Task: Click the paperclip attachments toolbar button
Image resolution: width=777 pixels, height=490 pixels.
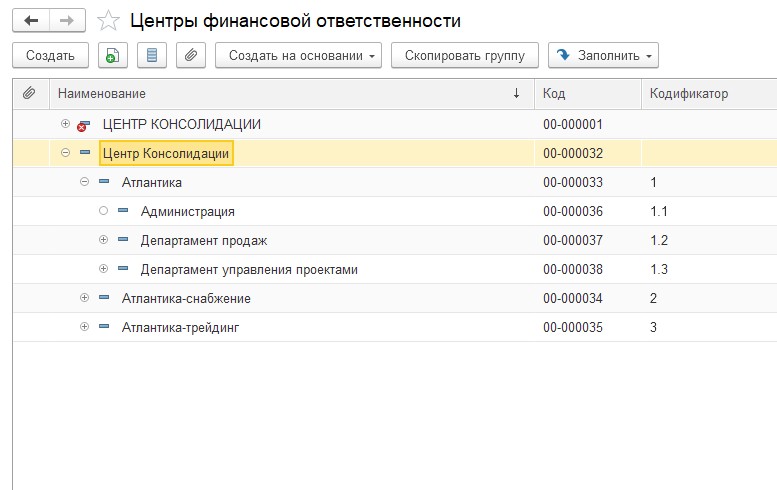Action: tap(191, 56)
